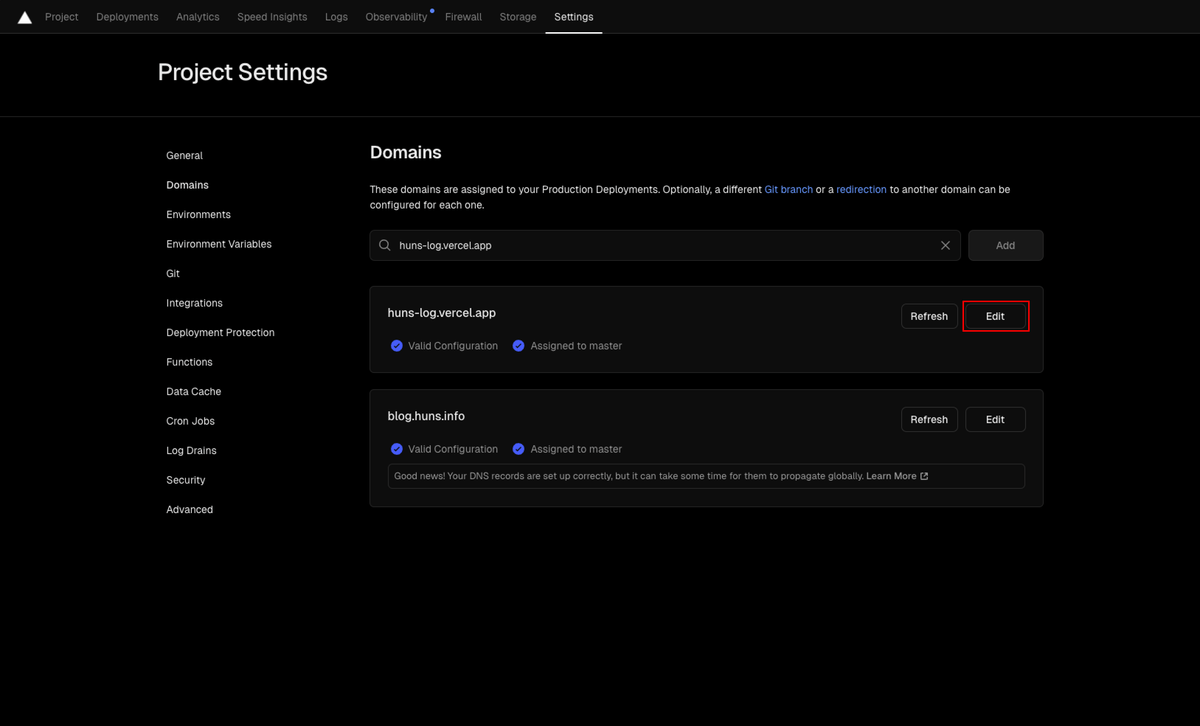Go to Environment Variables settings
The image size is (1200, 726).
pos(219,244)
